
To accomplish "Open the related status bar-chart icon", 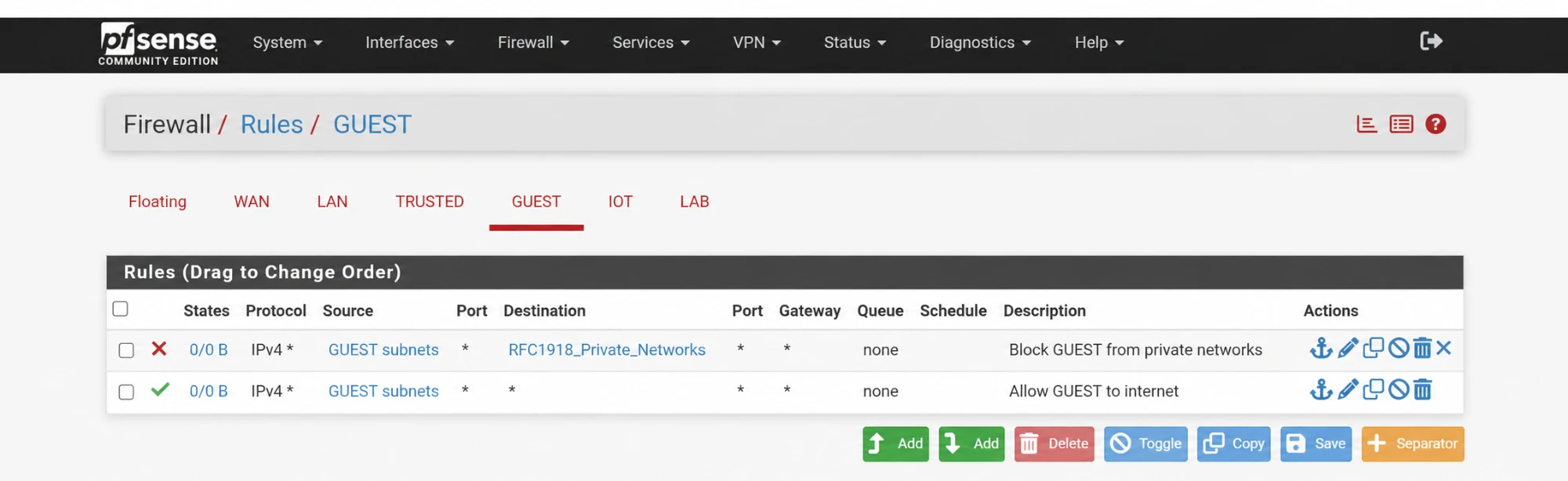I will (x=1367, y=124).
